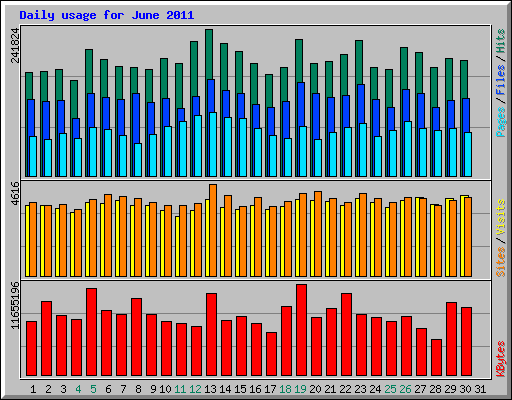Click the cyan pages bar for day 8
The image size is (512, 400).
point(138,160)
